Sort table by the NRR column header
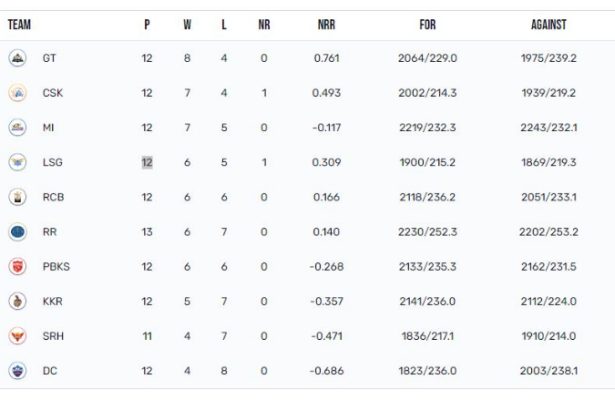This screenshot has height=410, width=615. click(x=326, y=25)
